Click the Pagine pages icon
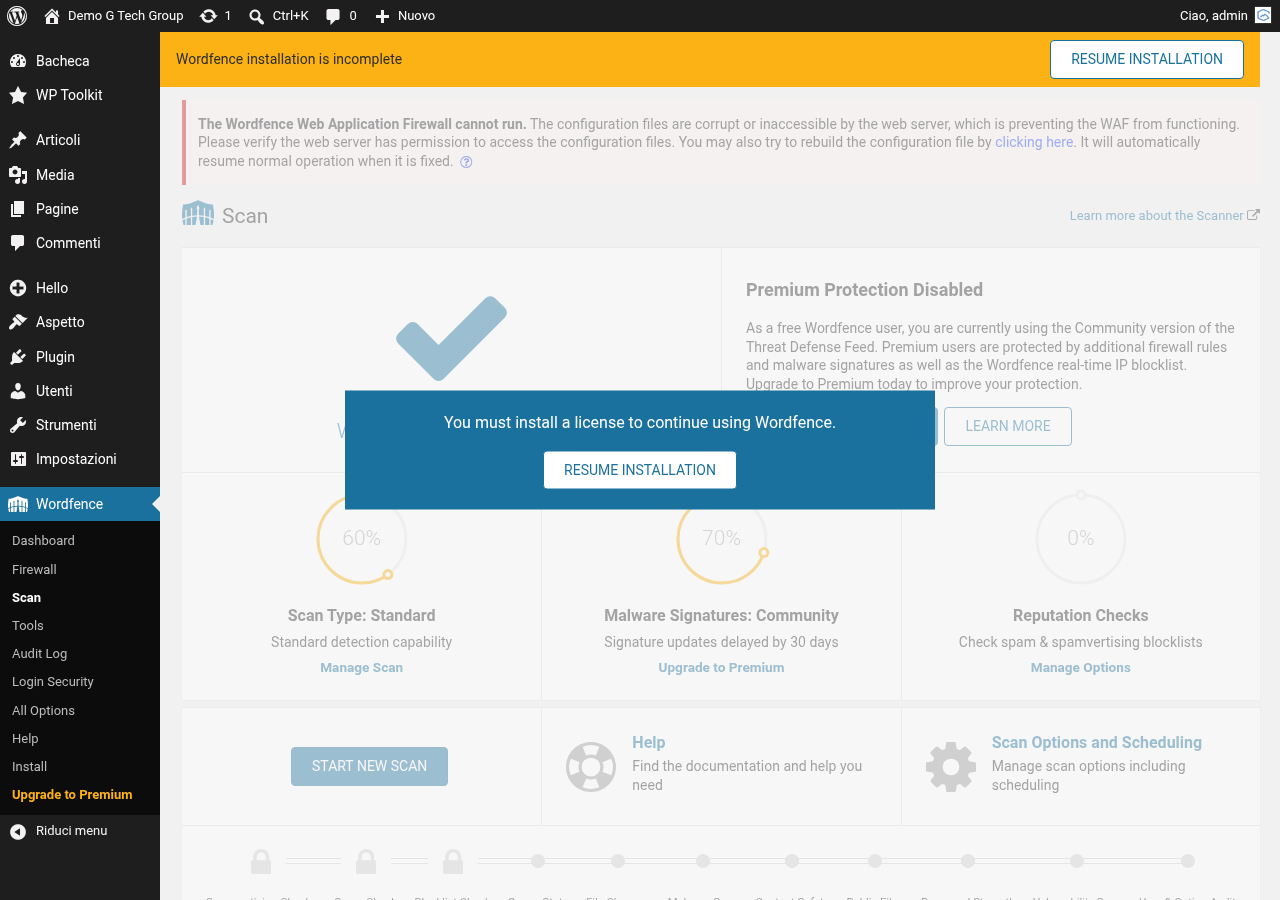The height and width of the screenshot is (900, 1280). pos(18,209)
